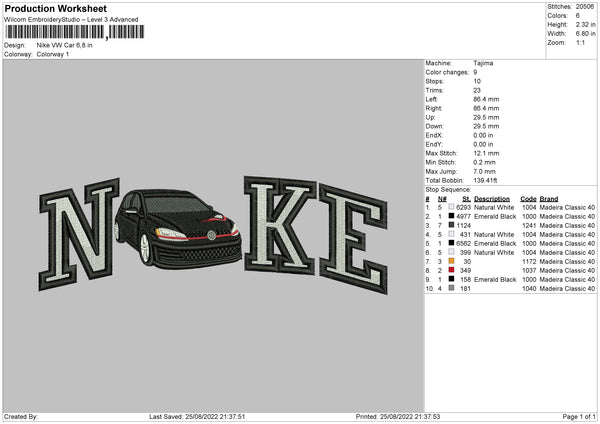The height and width of the screenshot is (424, 600).
Task: Click 'Emerald Black' in the 6562 row
Action: pos(495,243)
